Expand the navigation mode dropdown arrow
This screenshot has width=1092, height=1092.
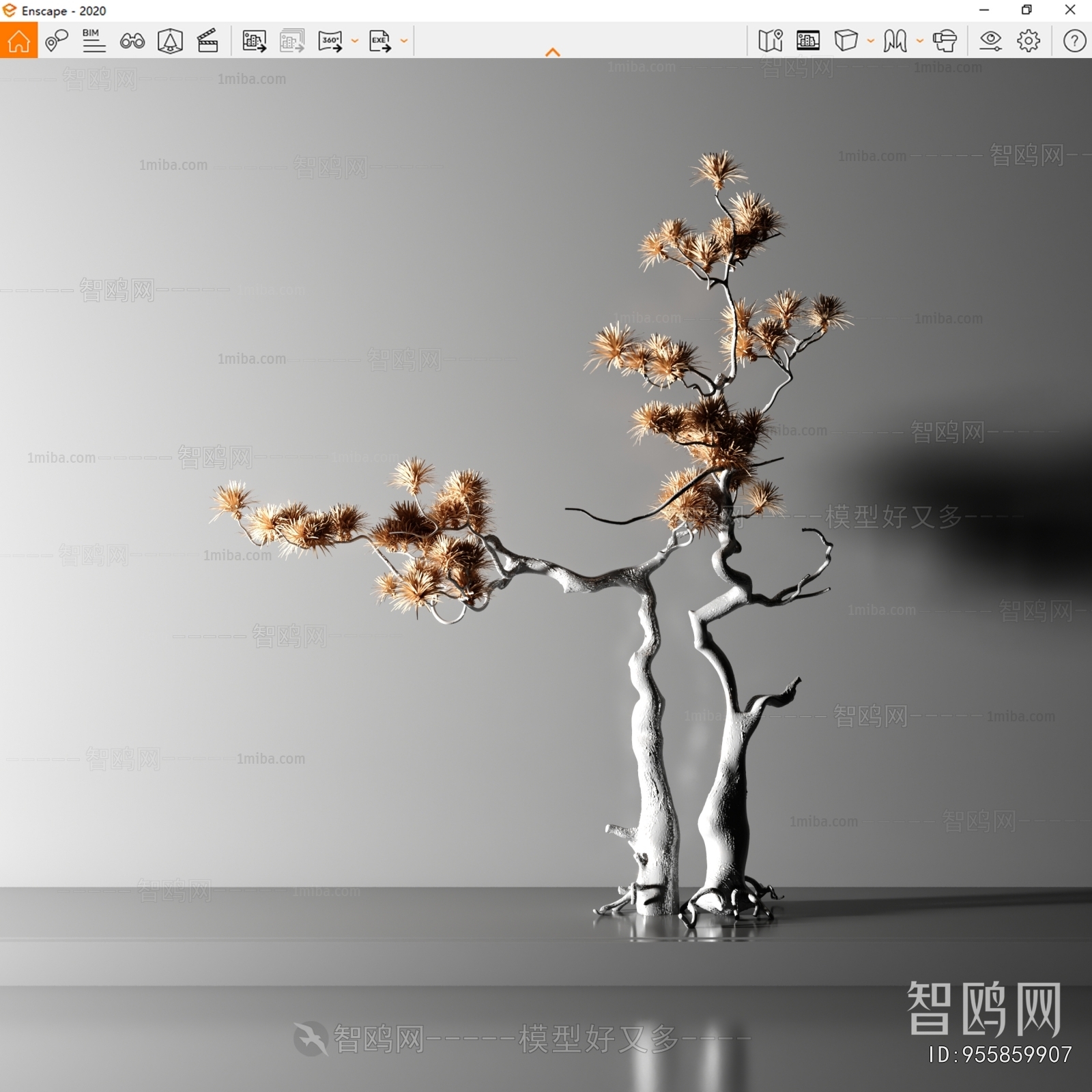pos(919,41)
